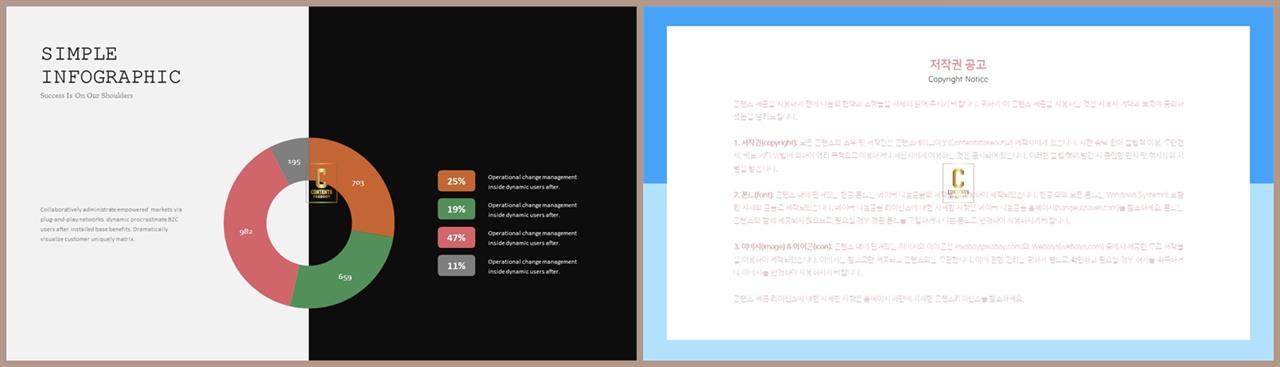Viewport: 1280px width, 367px height.
Task: Select the 'Copyright Notice' subtitle
Action: 958,79
